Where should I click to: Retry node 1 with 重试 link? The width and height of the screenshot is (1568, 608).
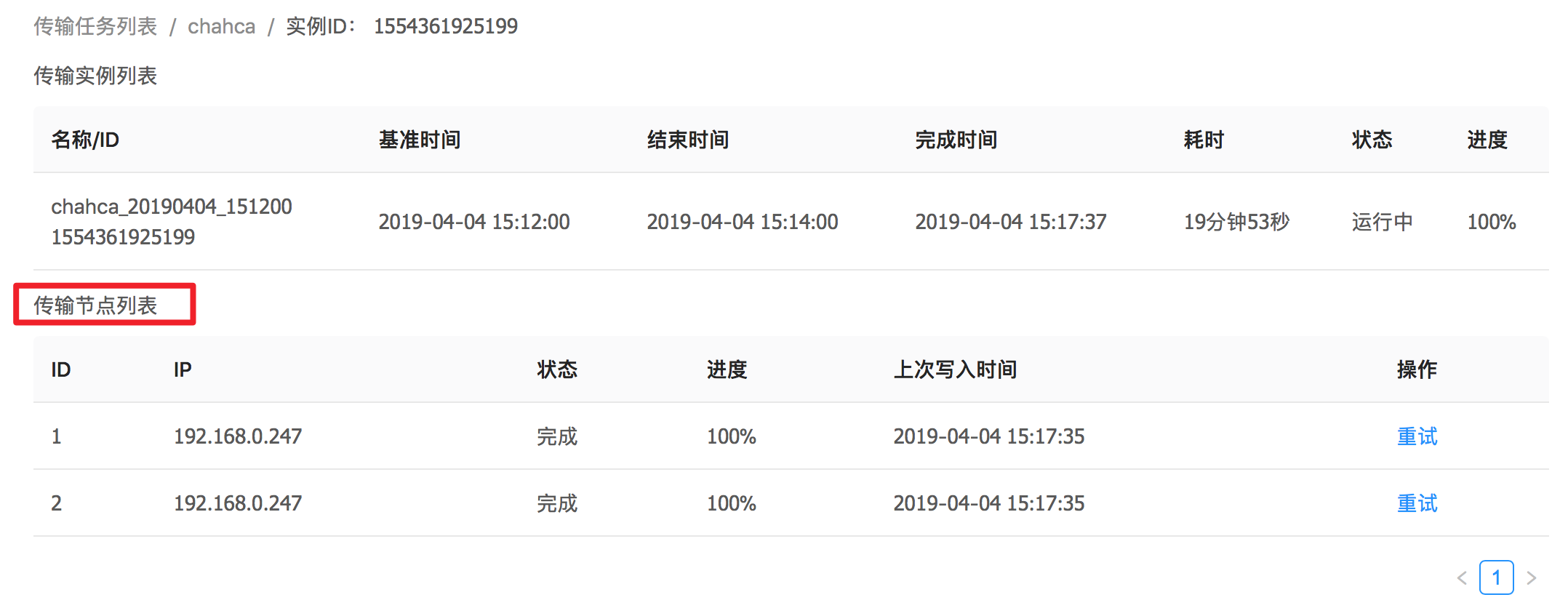(1417, 436)
